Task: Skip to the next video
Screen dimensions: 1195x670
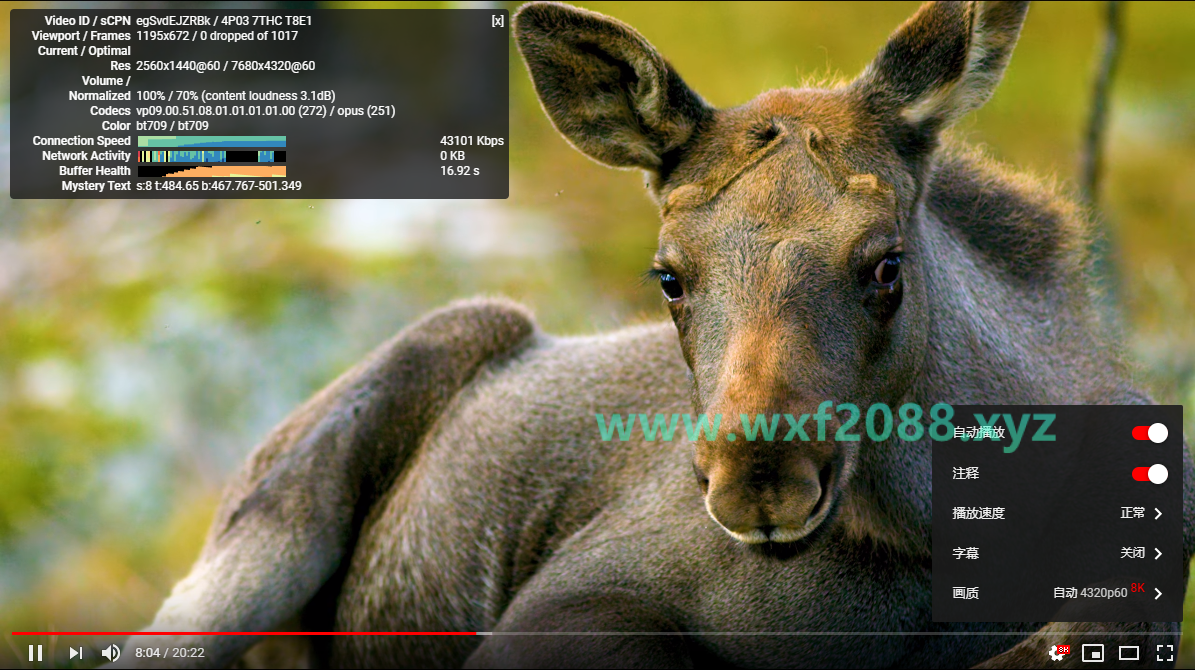Action: 75,652
